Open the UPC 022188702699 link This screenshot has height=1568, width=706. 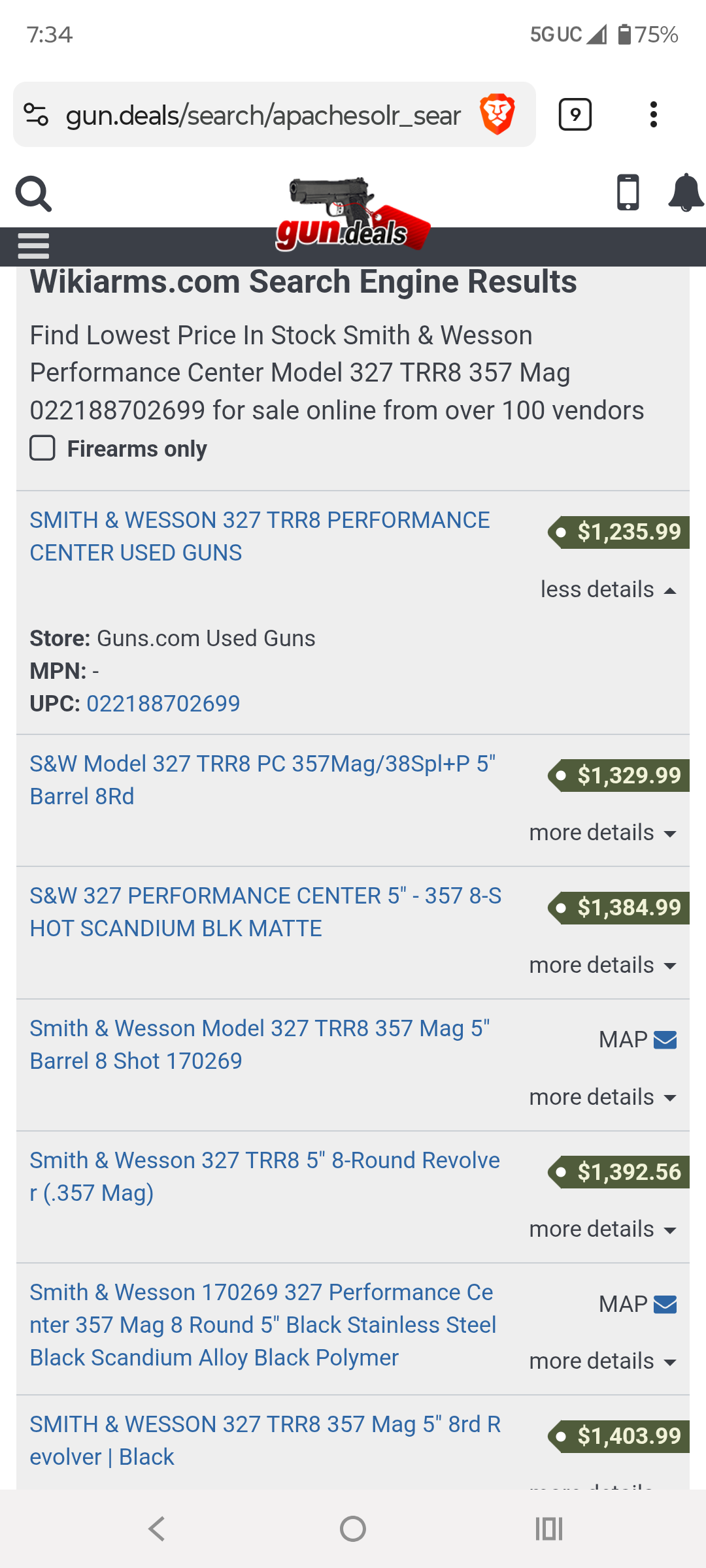click(x=163, y=703)
